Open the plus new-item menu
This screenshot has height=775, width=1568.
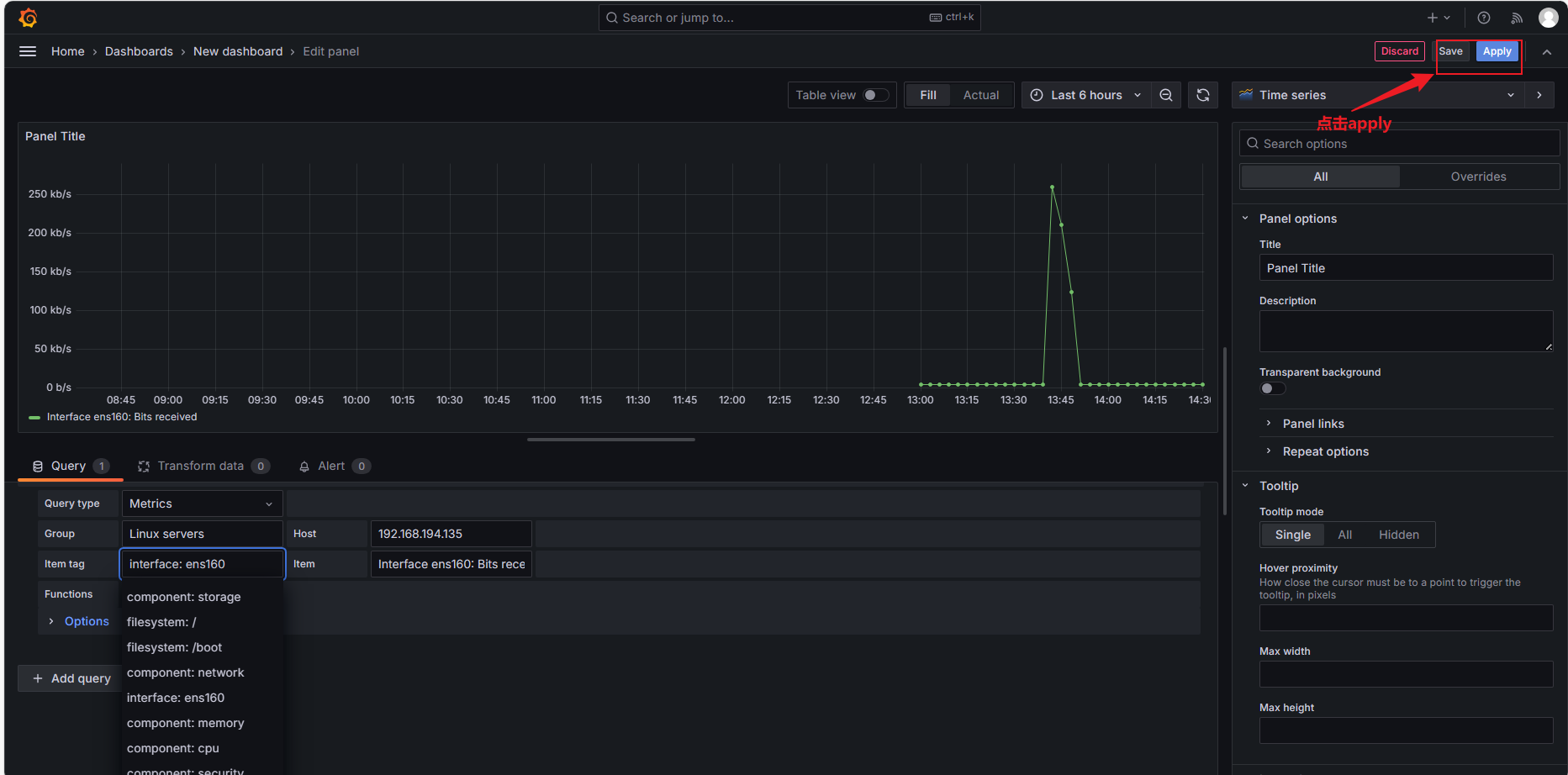click(1438, 18)
